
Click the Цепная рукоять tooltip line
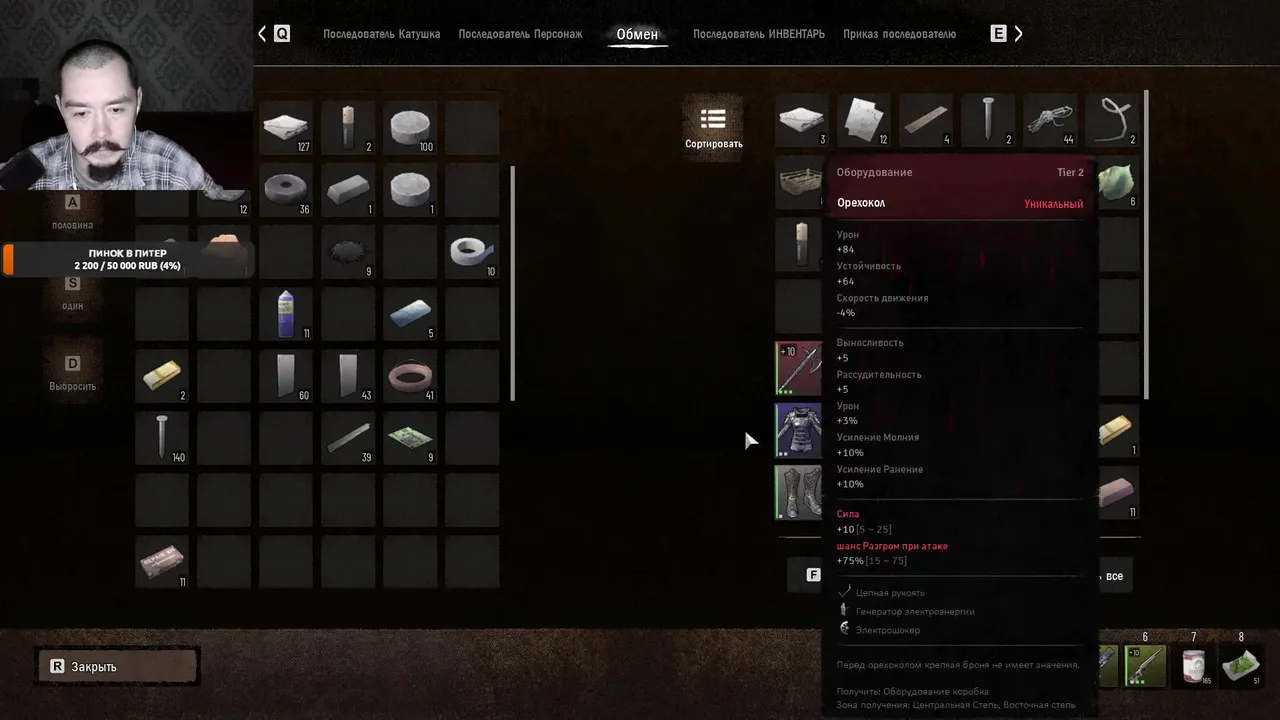[x=890, y=593]
